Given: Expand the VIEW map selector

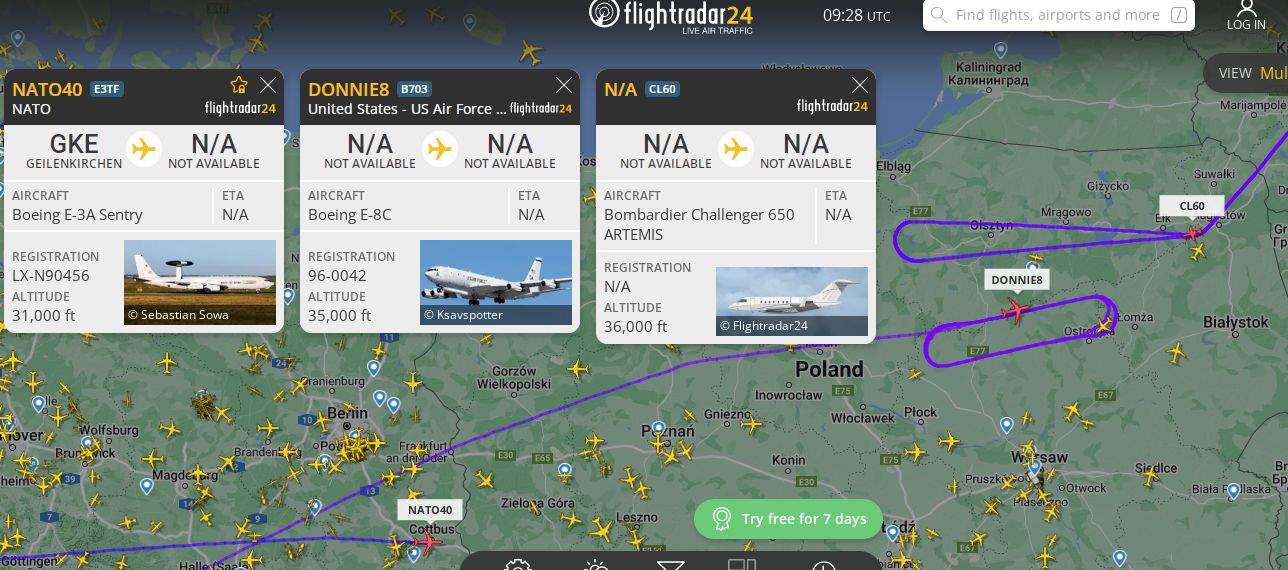Looking at the screenshot, I should click(x=1246, y=73).
